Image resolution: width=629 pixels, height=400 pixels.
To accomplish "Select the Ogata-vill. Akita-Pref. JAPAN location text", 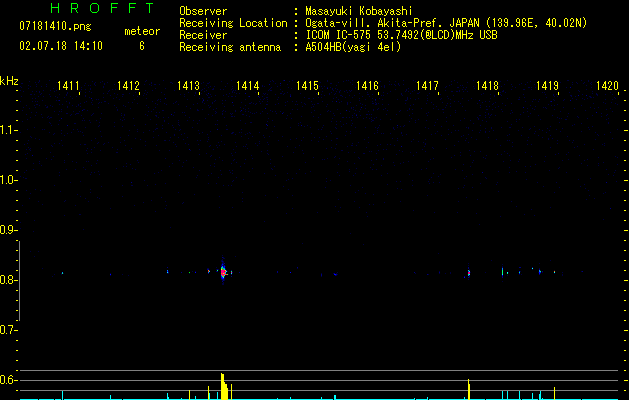I will (446, 23).
